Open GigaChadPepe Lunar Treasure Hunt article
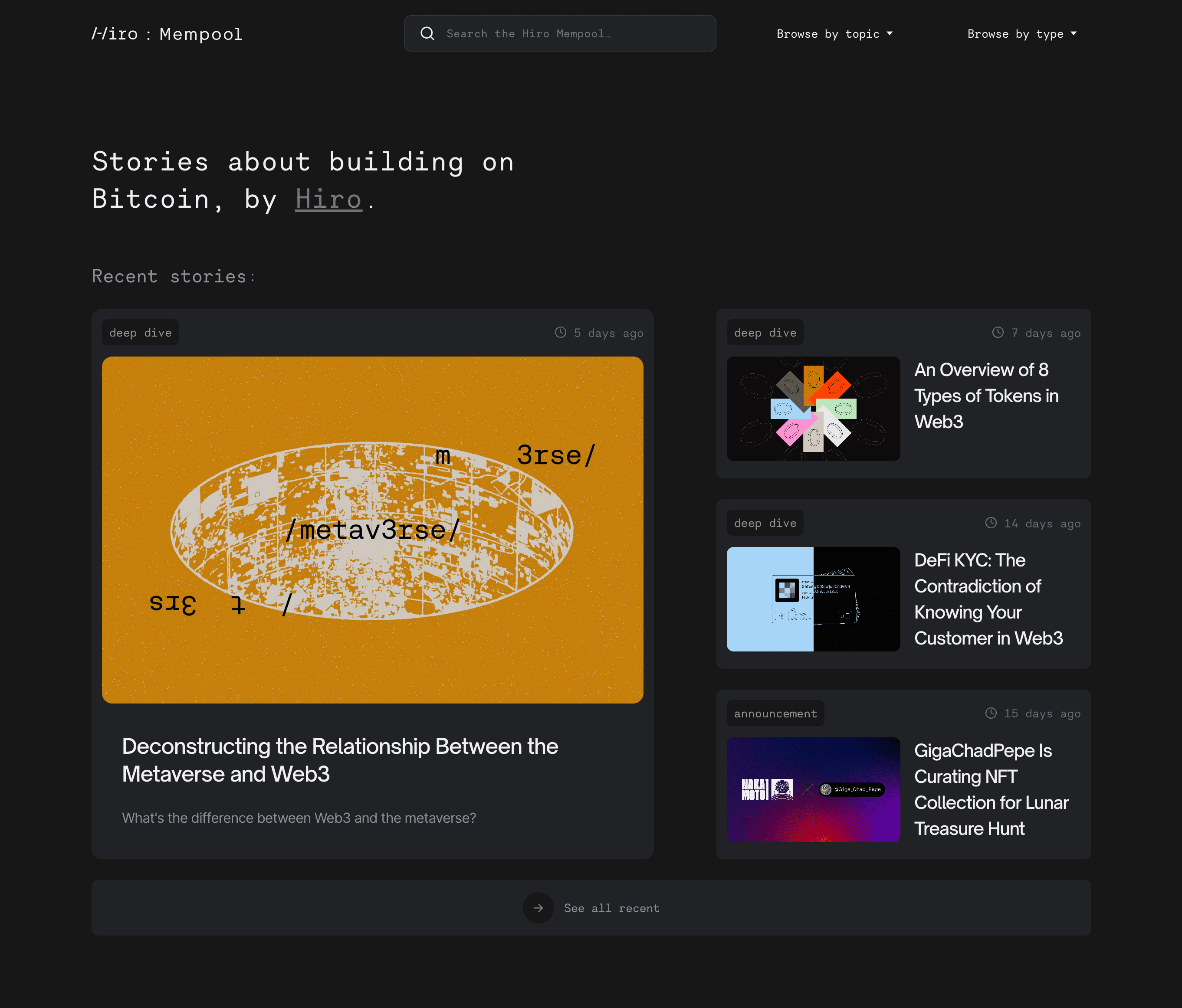This screenshot has width=1182, height=1008. pos(992,790)
